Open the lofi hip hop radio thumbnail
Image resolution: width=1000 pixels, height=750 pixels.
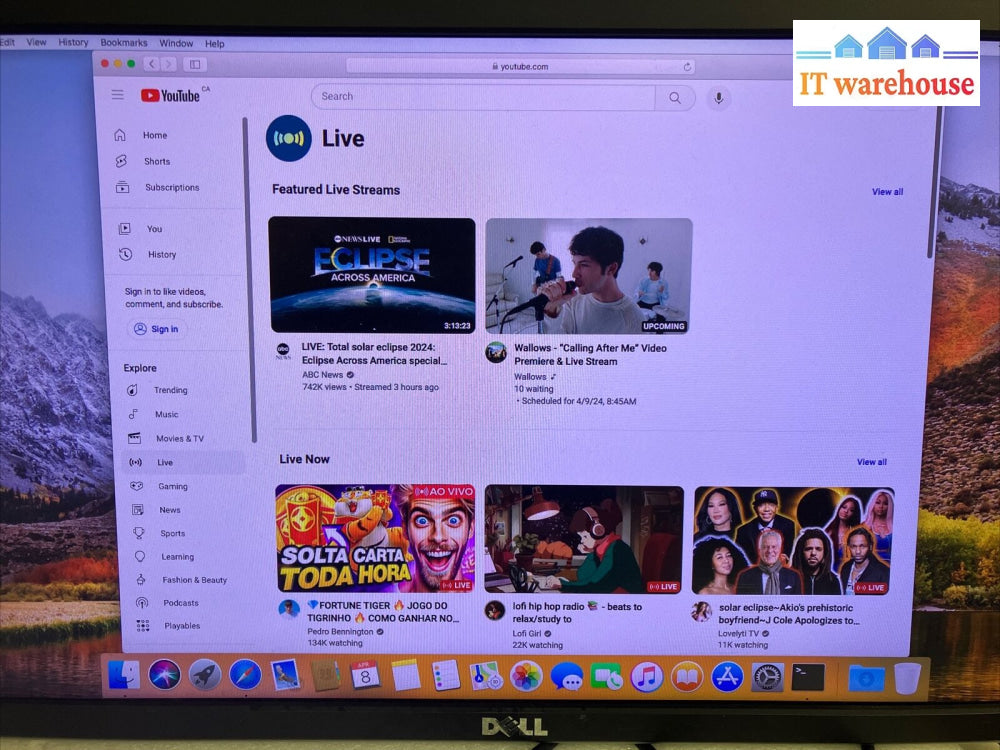click(584, 539)
